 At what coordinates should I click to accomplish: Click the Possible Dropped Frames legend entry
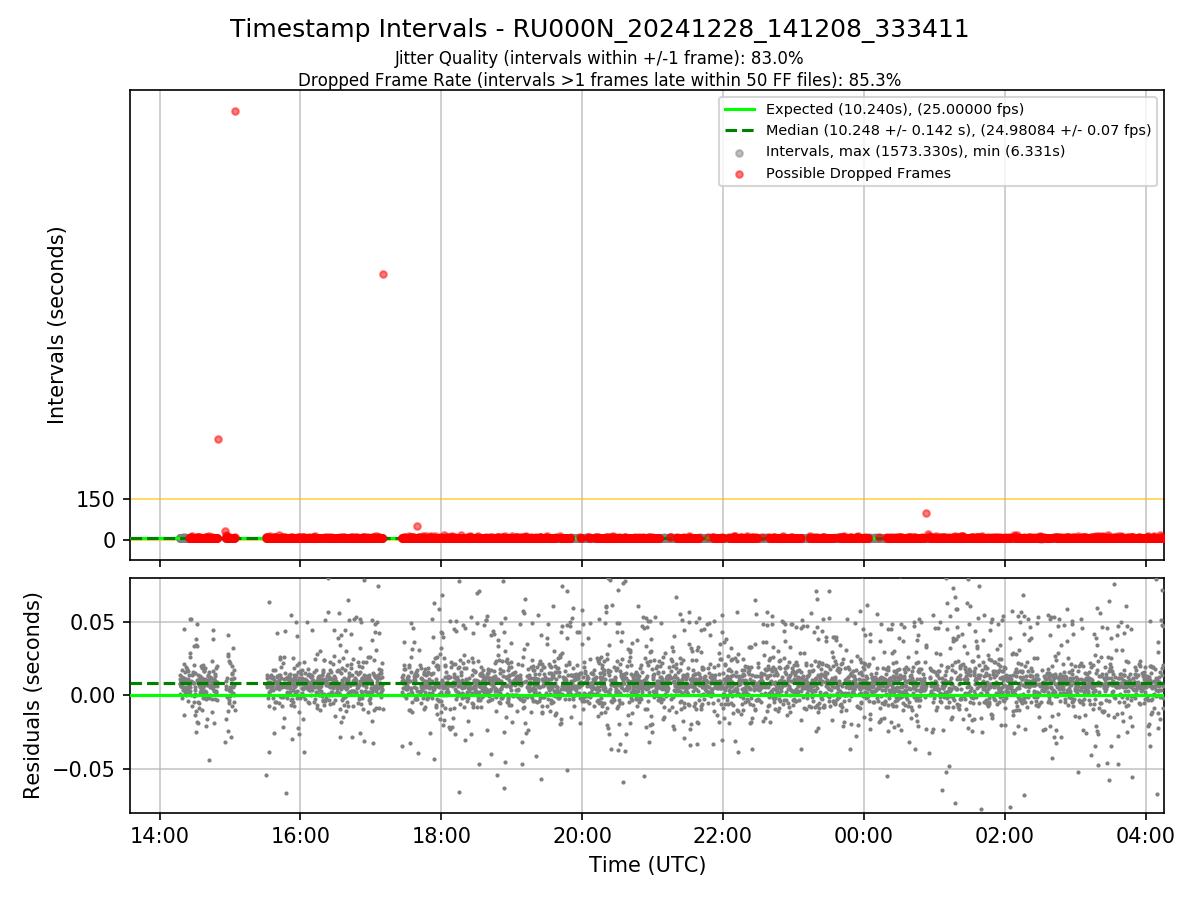(858, 173)
